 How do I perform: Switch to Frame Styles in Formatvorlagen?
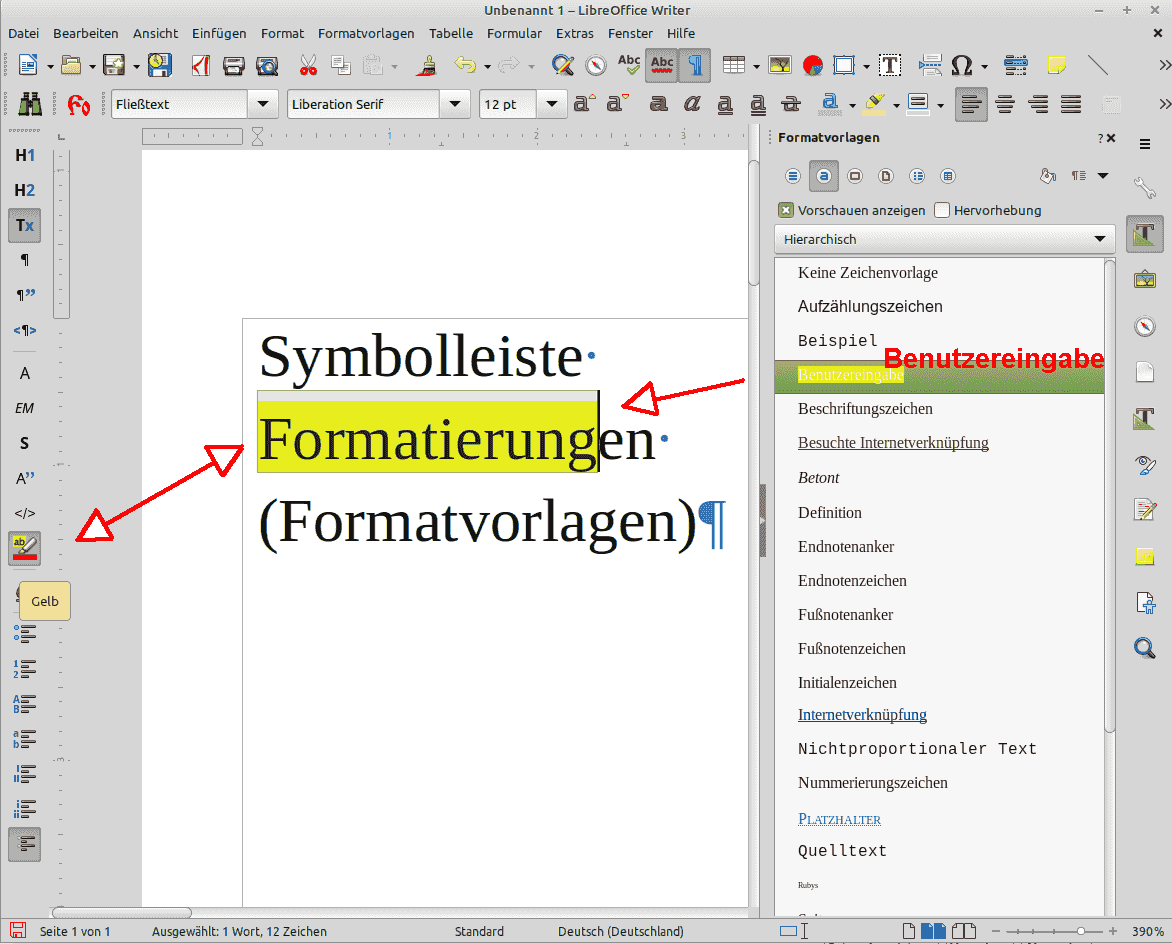pyautogui.click(x=855, y=176)
